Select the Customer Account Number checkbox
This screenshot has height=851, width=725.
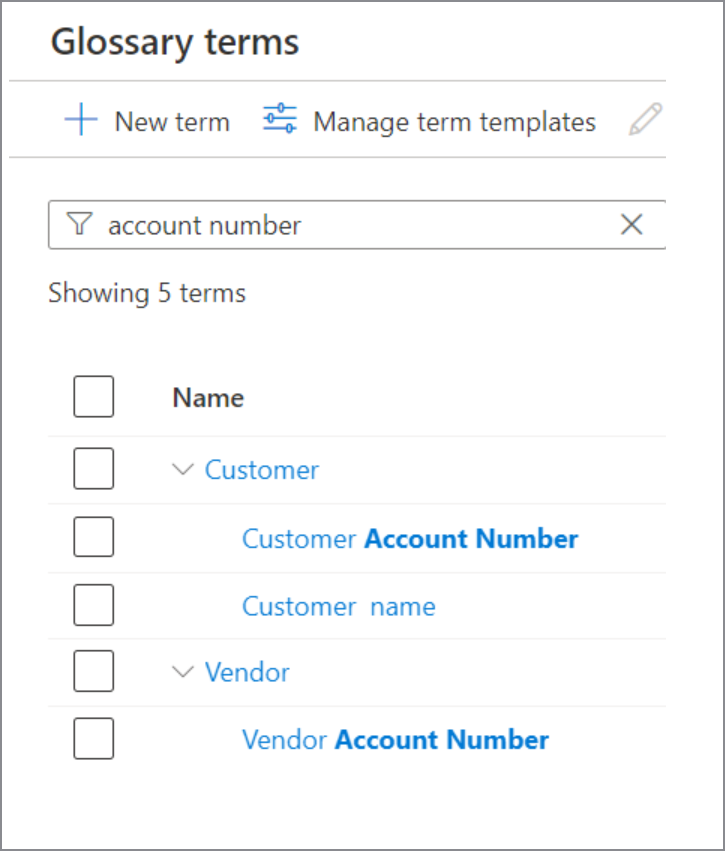93,538
